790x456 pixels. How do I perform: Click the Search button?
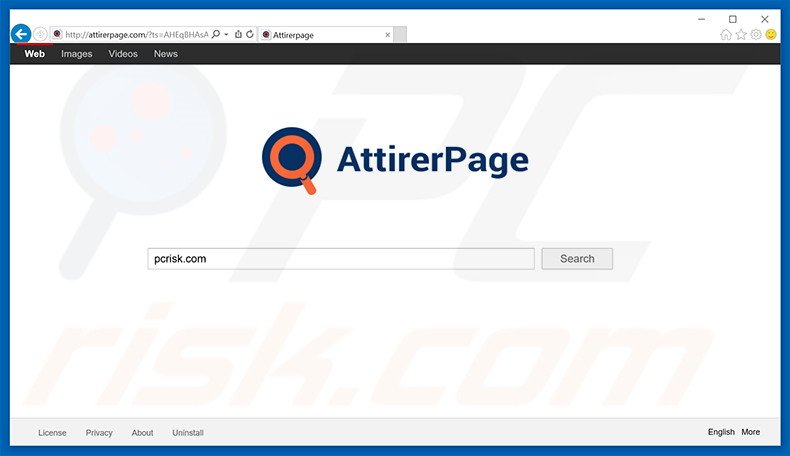pos(577,258)
